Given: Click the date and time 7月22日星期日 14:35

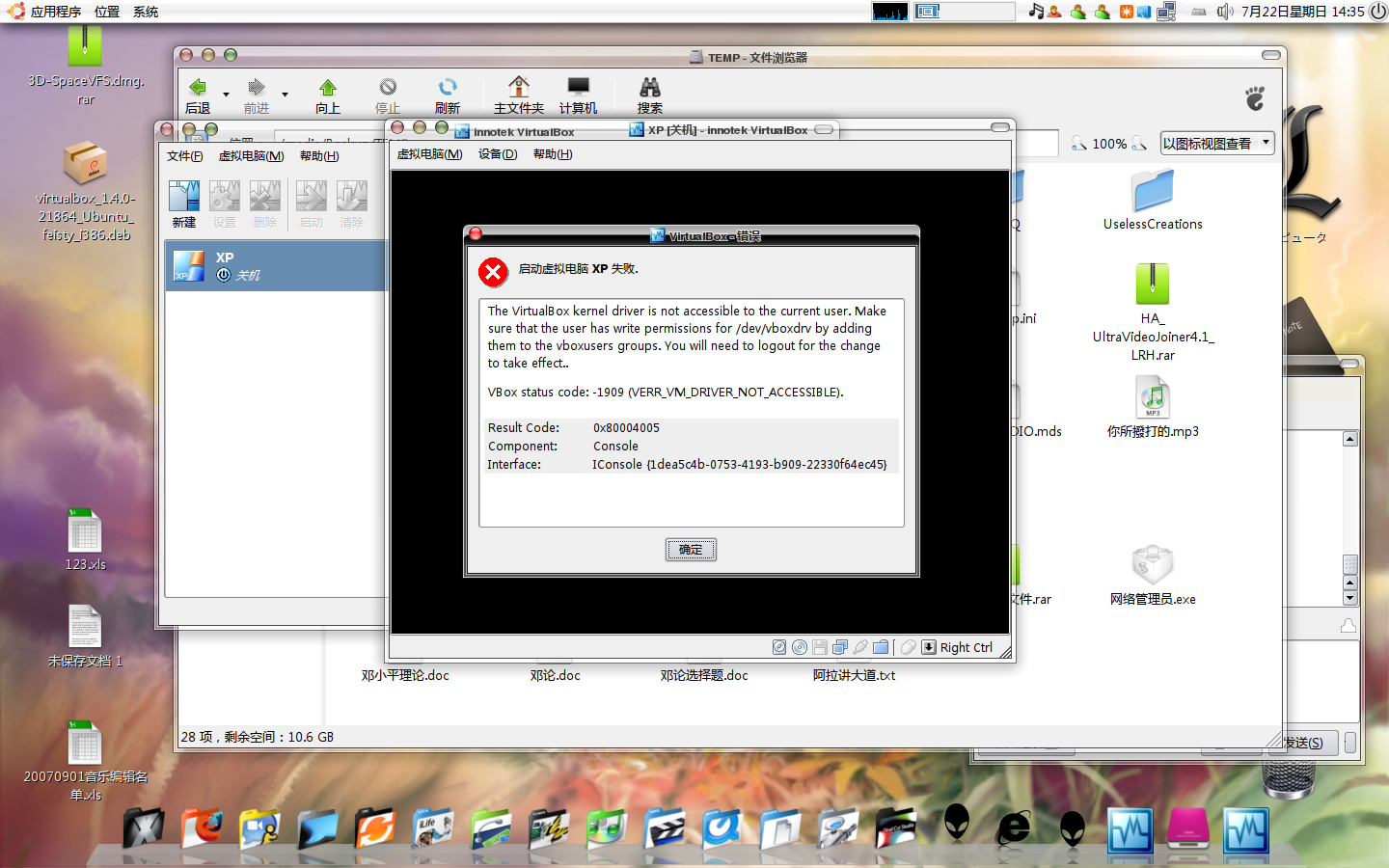Looking at the screenshot, I should [1303, 12].
